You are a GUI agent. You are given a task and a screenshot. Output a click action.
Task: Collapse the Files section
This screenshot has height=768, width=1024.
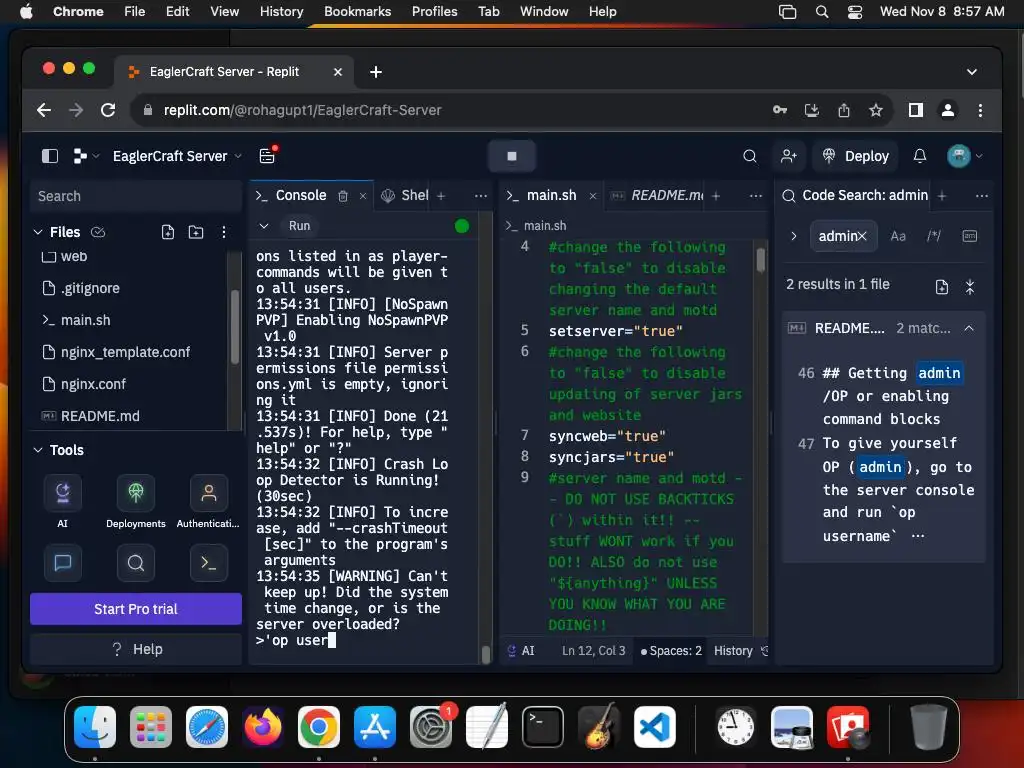[x=38, y=232]
